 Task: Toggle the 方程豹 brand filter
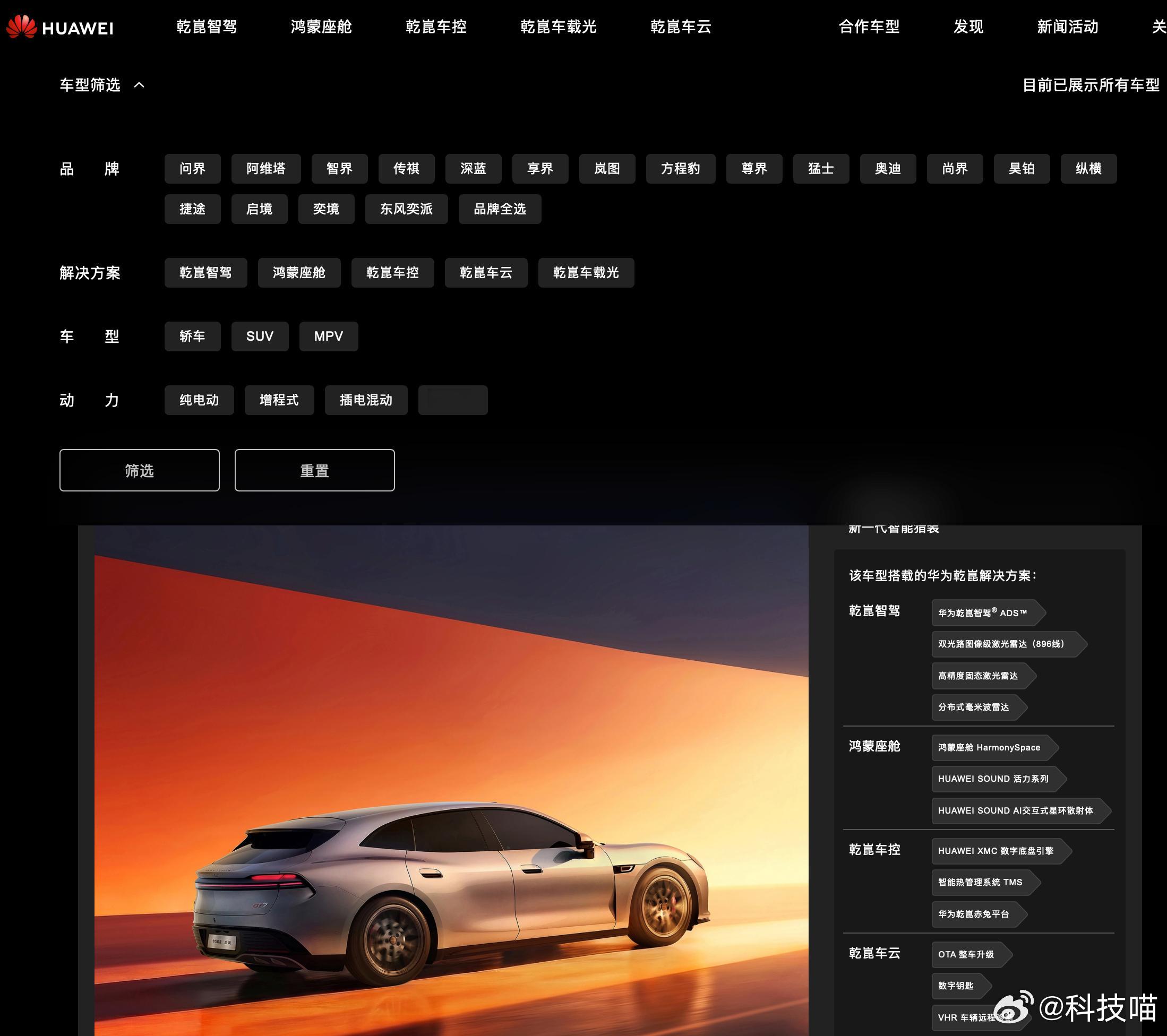[681, 168]
